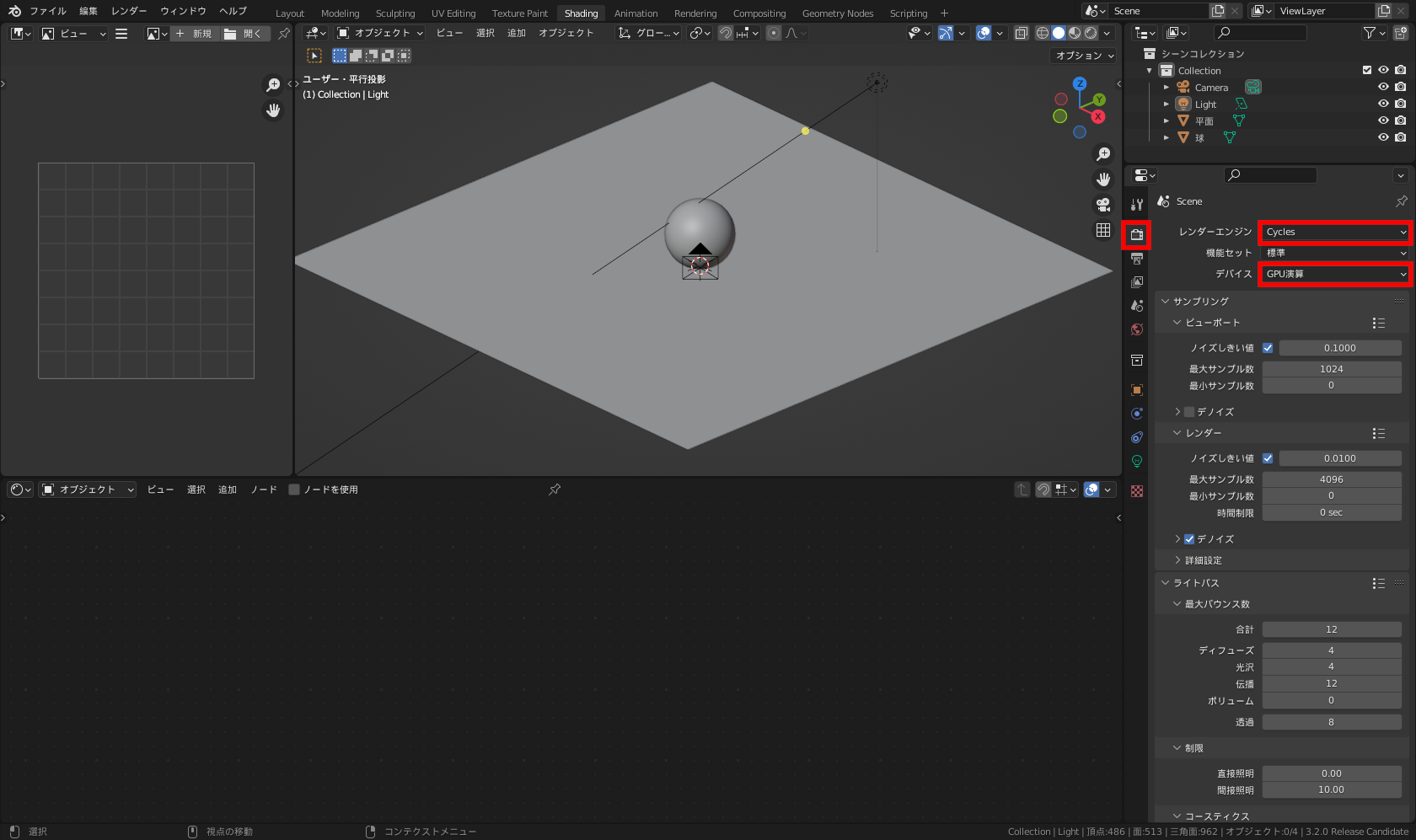Collapse the ライトパス panel
1416x840 pixels.
tap(1166, 583)
